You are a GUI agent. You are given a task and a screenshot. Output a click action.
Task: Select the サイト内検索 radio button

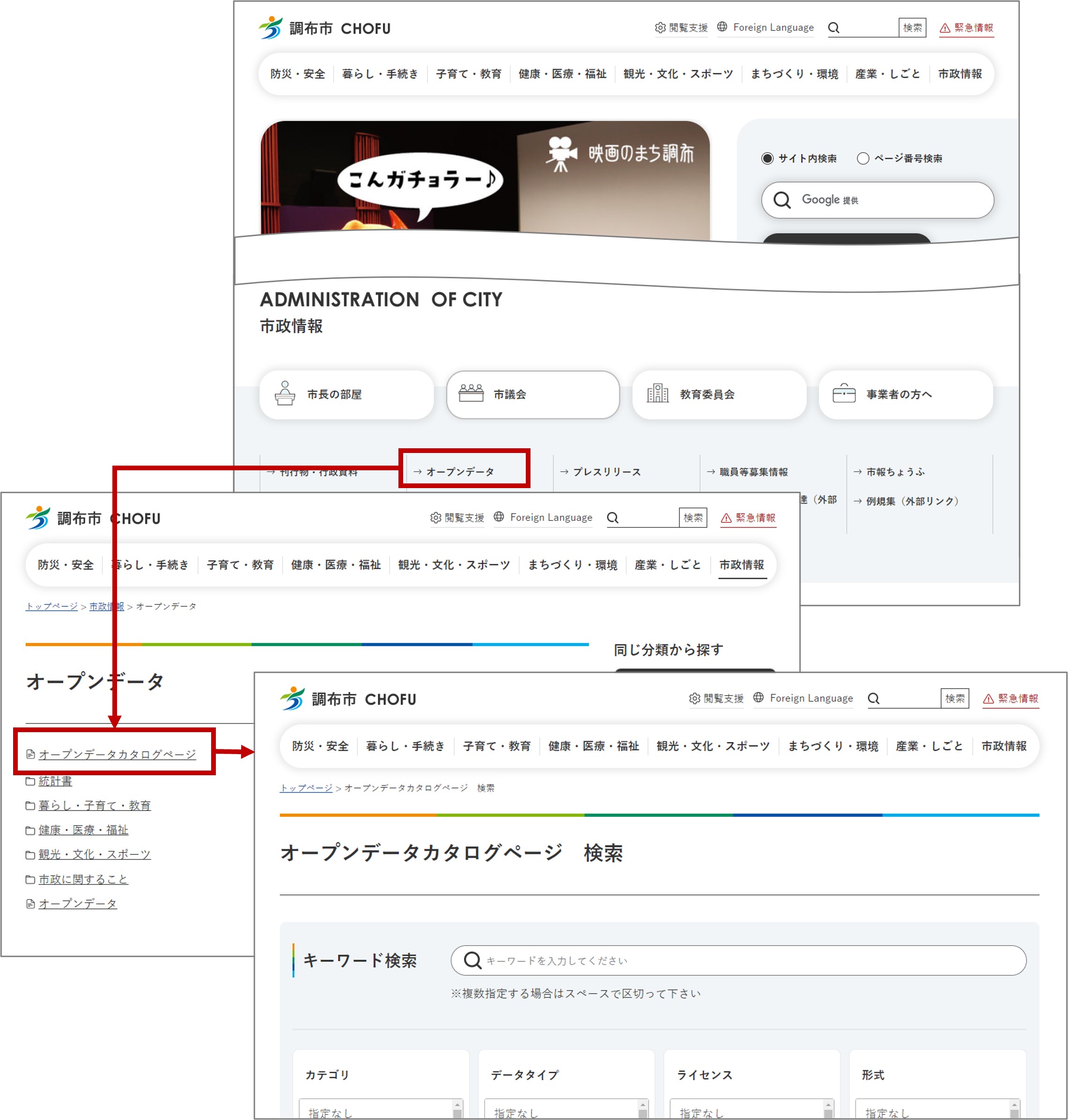click(x=767, y=158)
